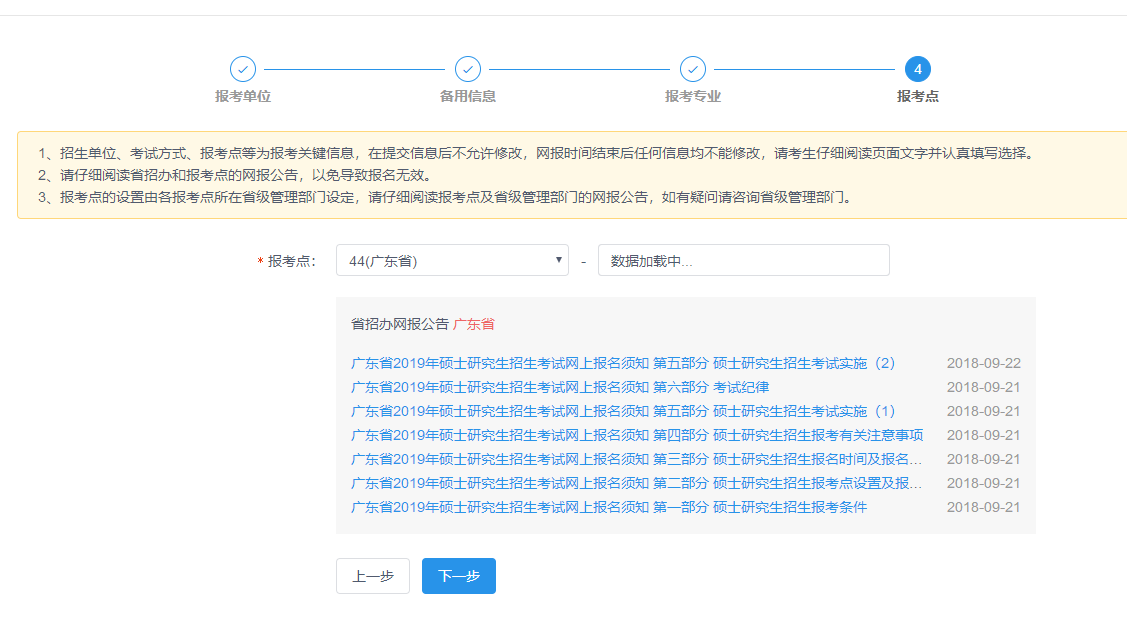Click the date 2018-09-22

[x=983, y=363]
